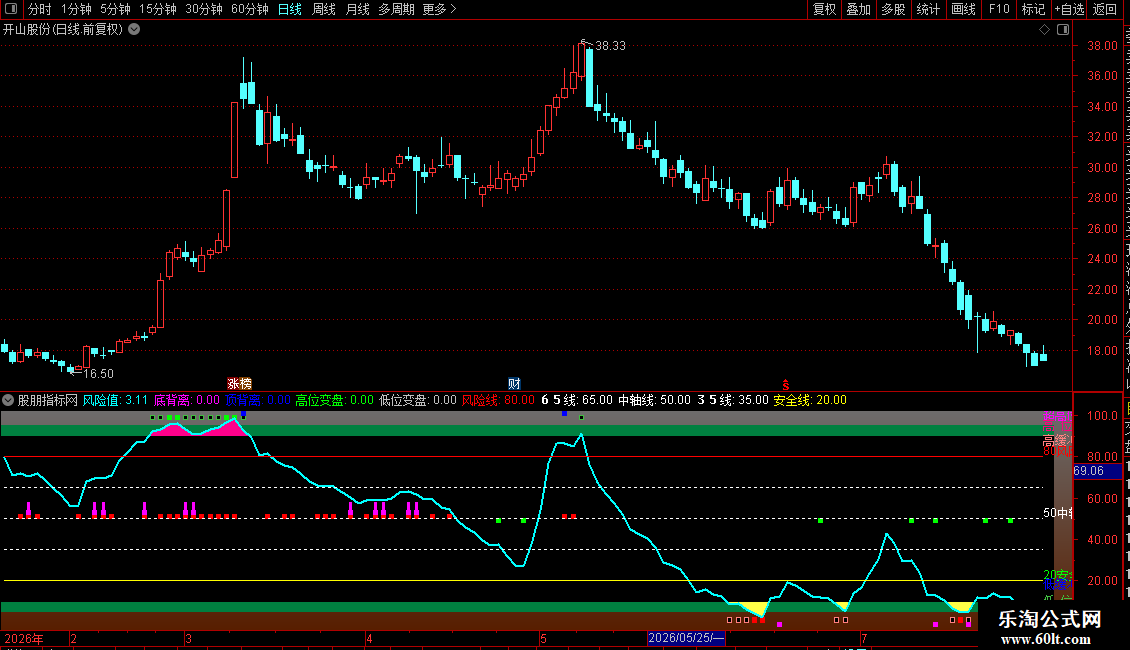Click the 2026/05/25 date cursor label

click(x=685, y=638)
